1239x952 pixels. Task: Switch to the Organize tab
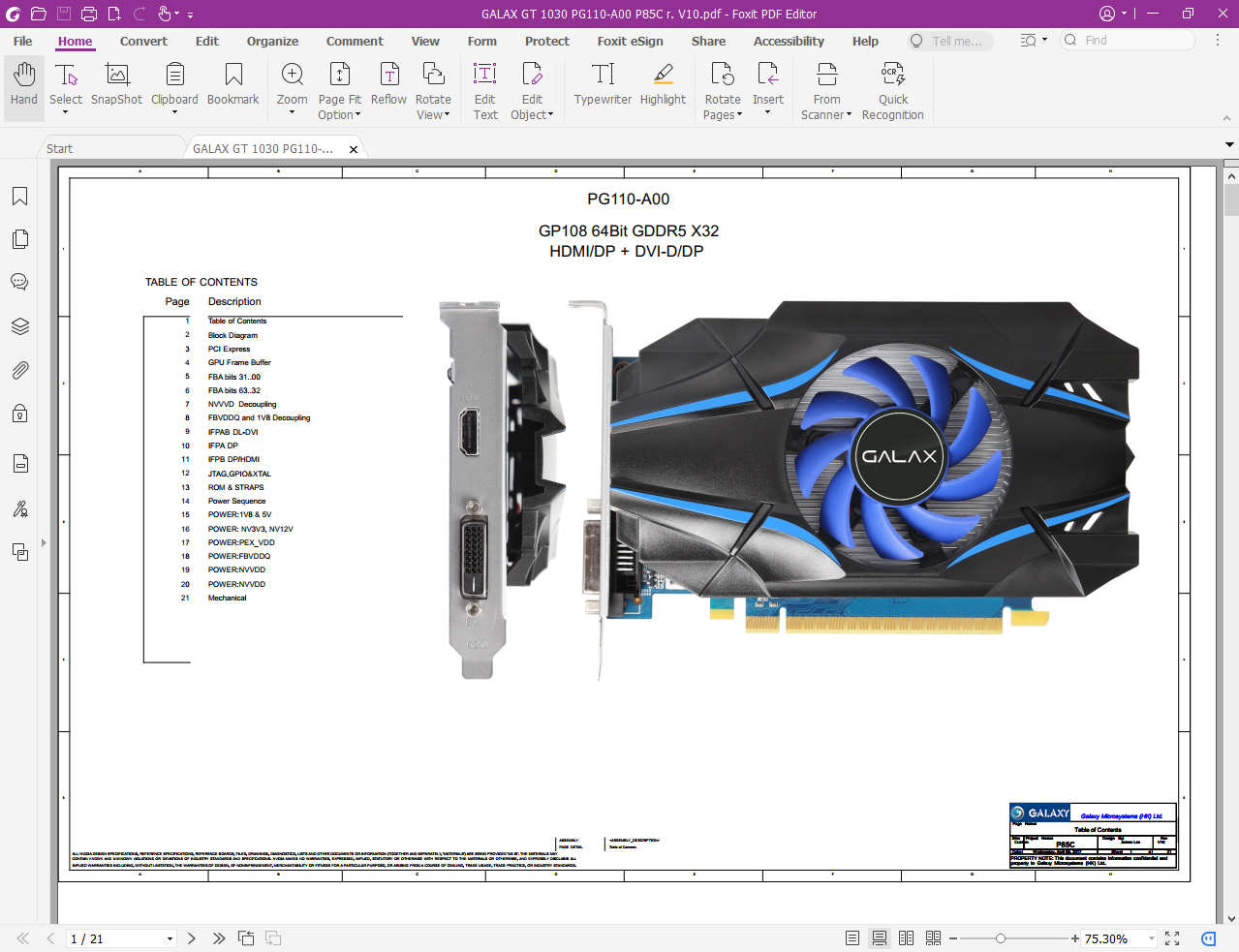(272, 41)
